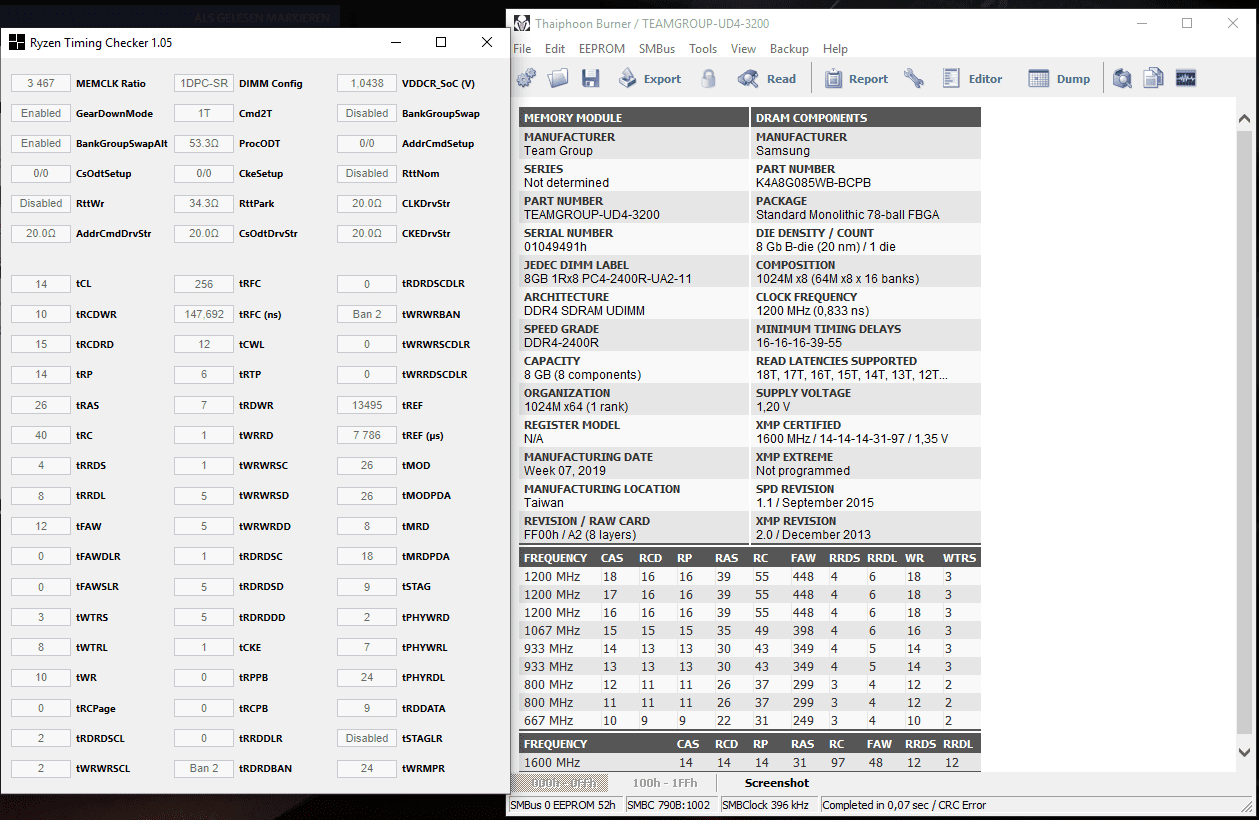Click the Export toolbar button
This screenshot has height=820, width=1259.
pyautogui.click(x=649, y=79)
